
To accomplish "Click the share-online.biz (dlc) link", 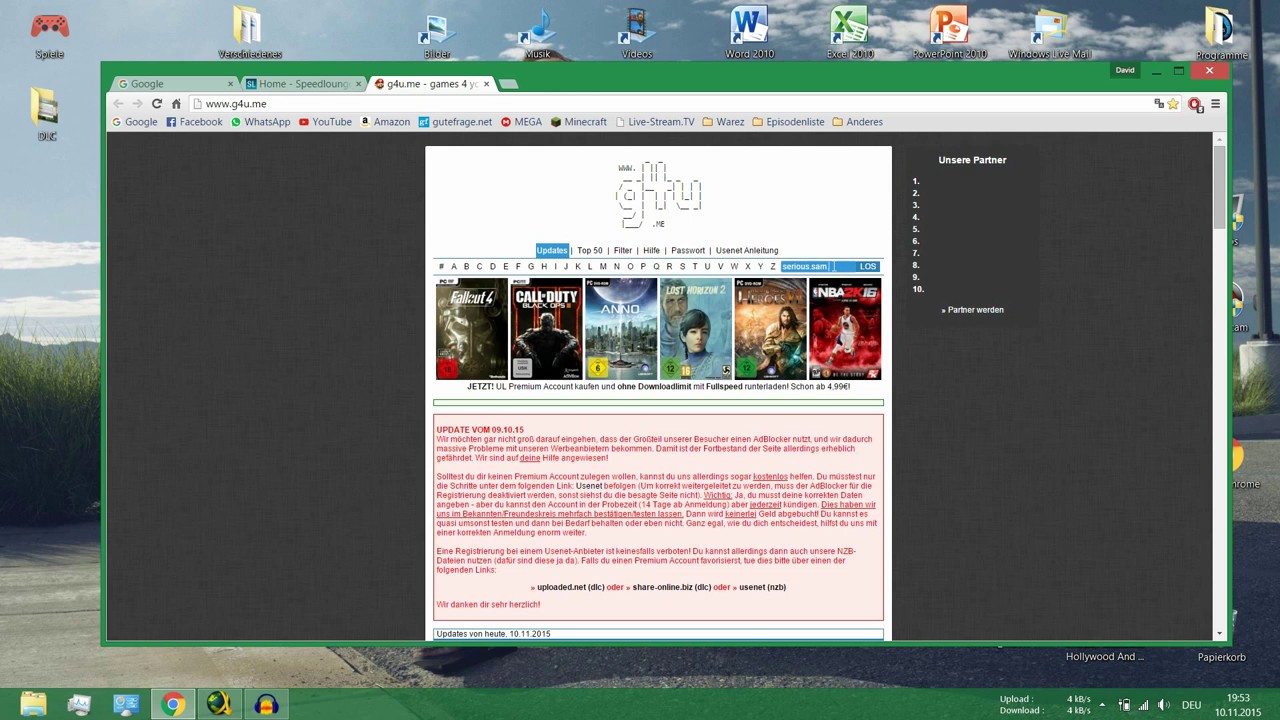I will pyautogui.click(x=672, y=587).
